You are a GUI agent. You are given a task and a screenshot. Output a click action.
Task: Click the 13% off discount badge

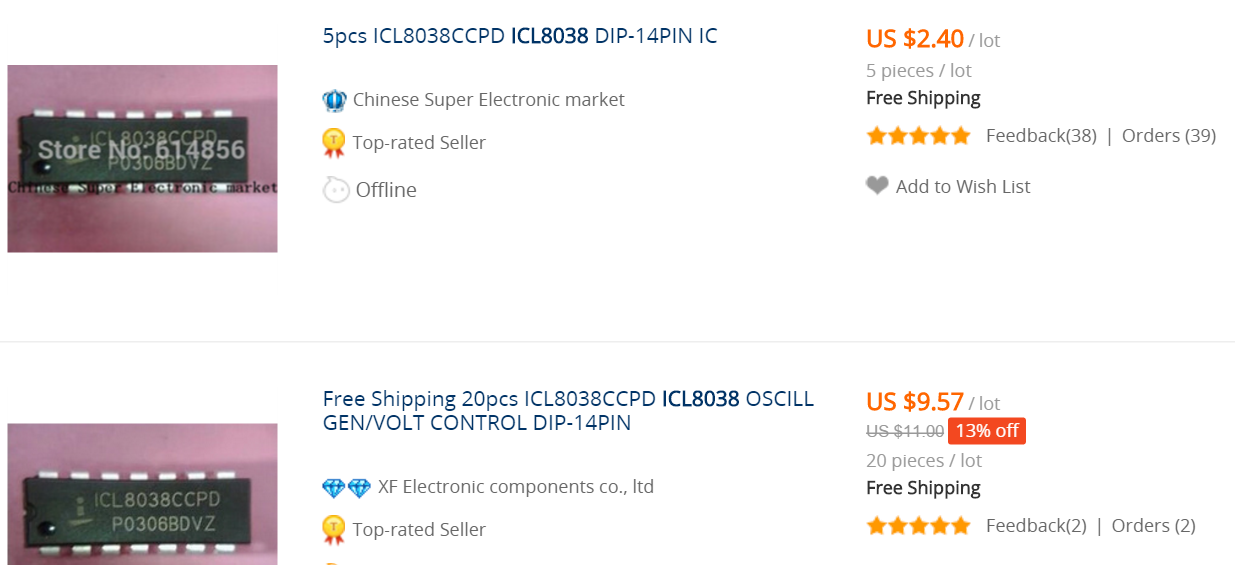986,431
